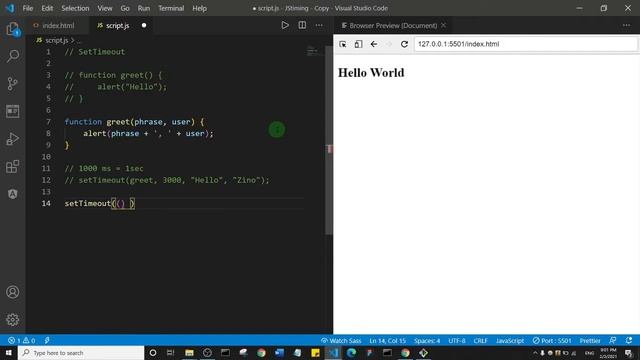Open the Browser Preview More Actions menu

pos(627,25)
